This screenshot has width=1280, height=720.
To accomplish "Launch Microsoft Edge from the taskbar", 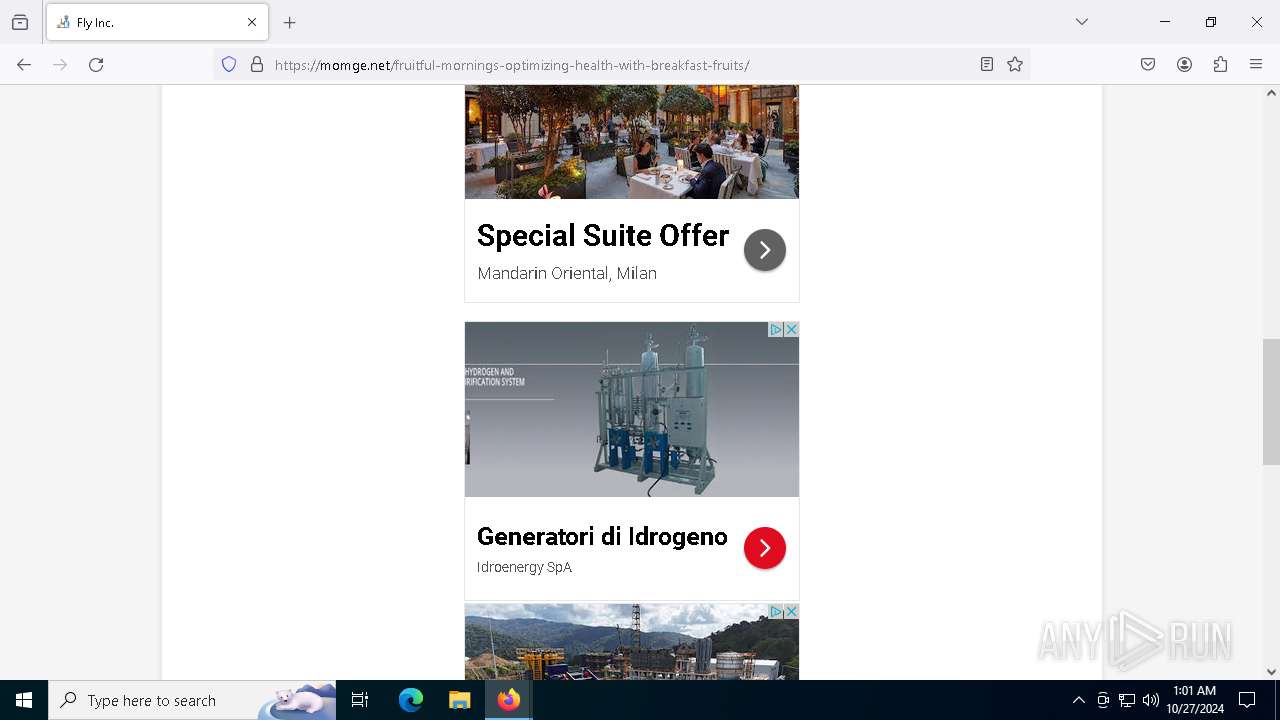I will pyautogui.click(x=411, y=700).
